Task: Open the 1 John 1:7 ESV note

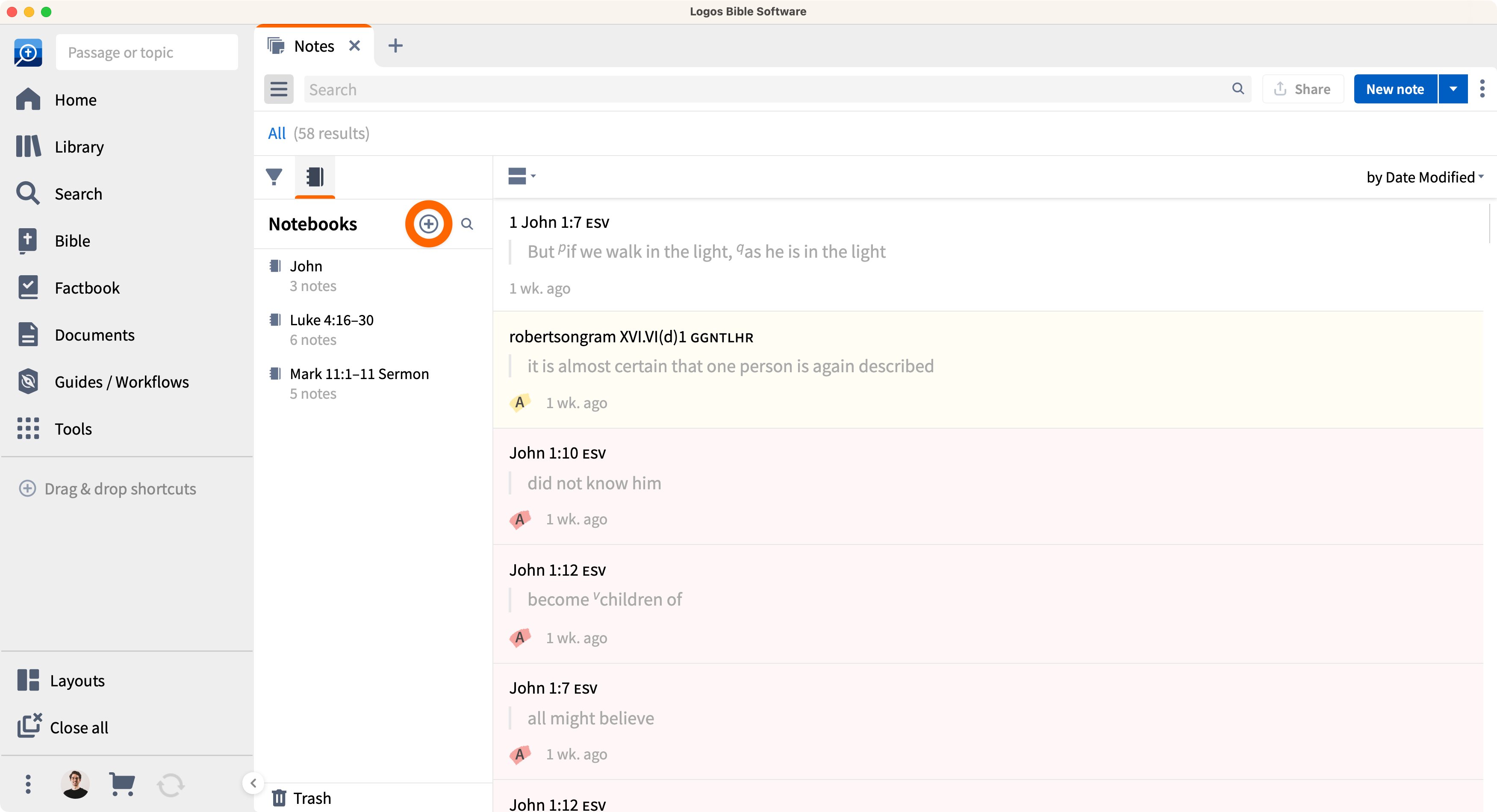Action: [x=988, y=255]
